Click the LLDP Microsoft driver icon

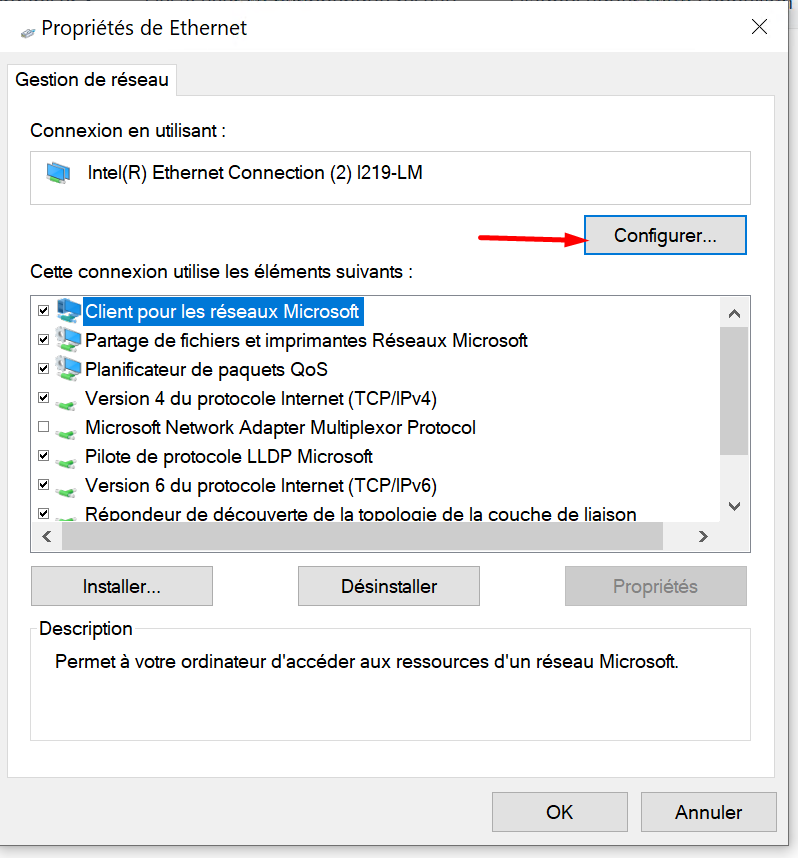point(66,463)
